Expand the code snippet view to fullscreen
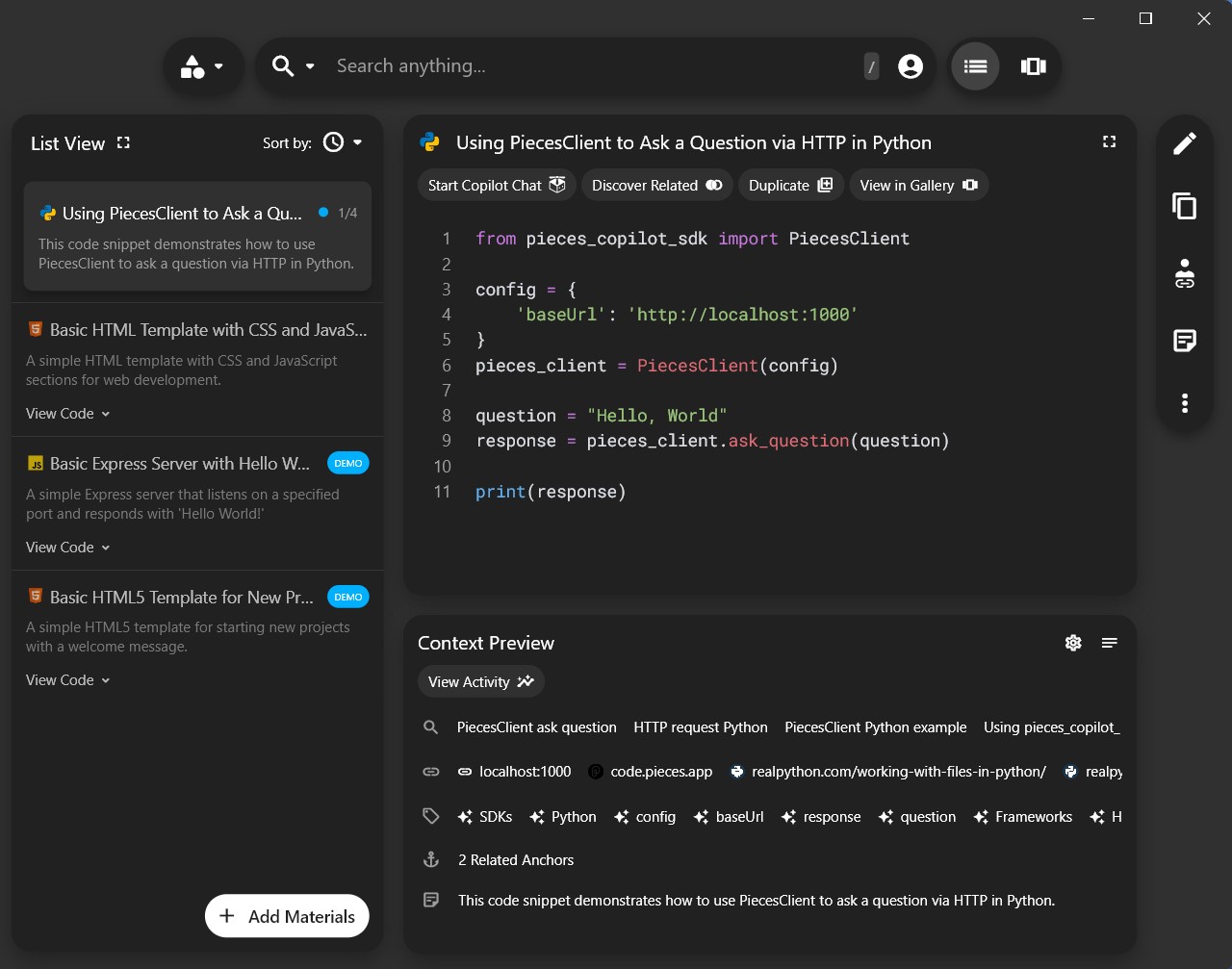The width and height of the screenshot is (1232, 969). tap(1109, 141)
